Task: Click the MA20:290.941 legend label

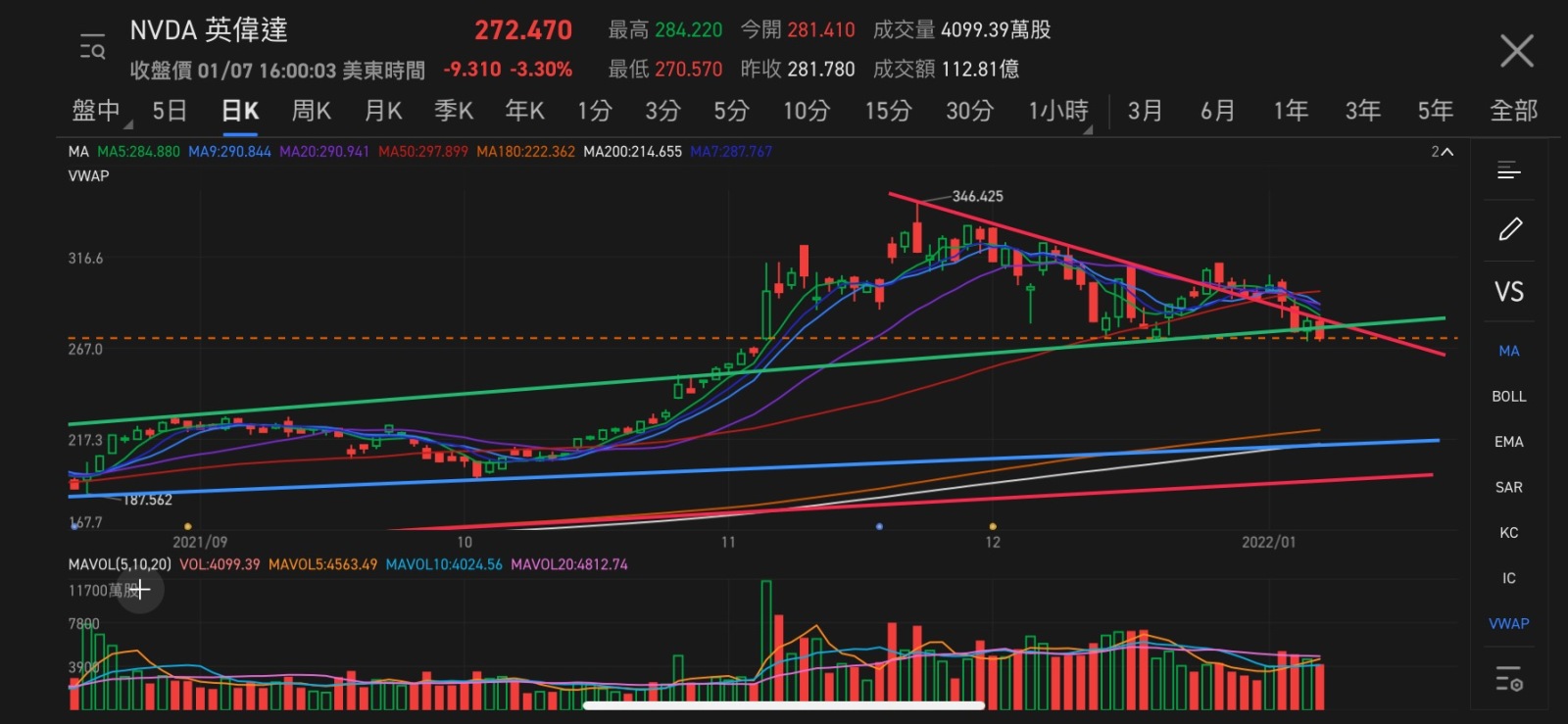Action: 324,152
